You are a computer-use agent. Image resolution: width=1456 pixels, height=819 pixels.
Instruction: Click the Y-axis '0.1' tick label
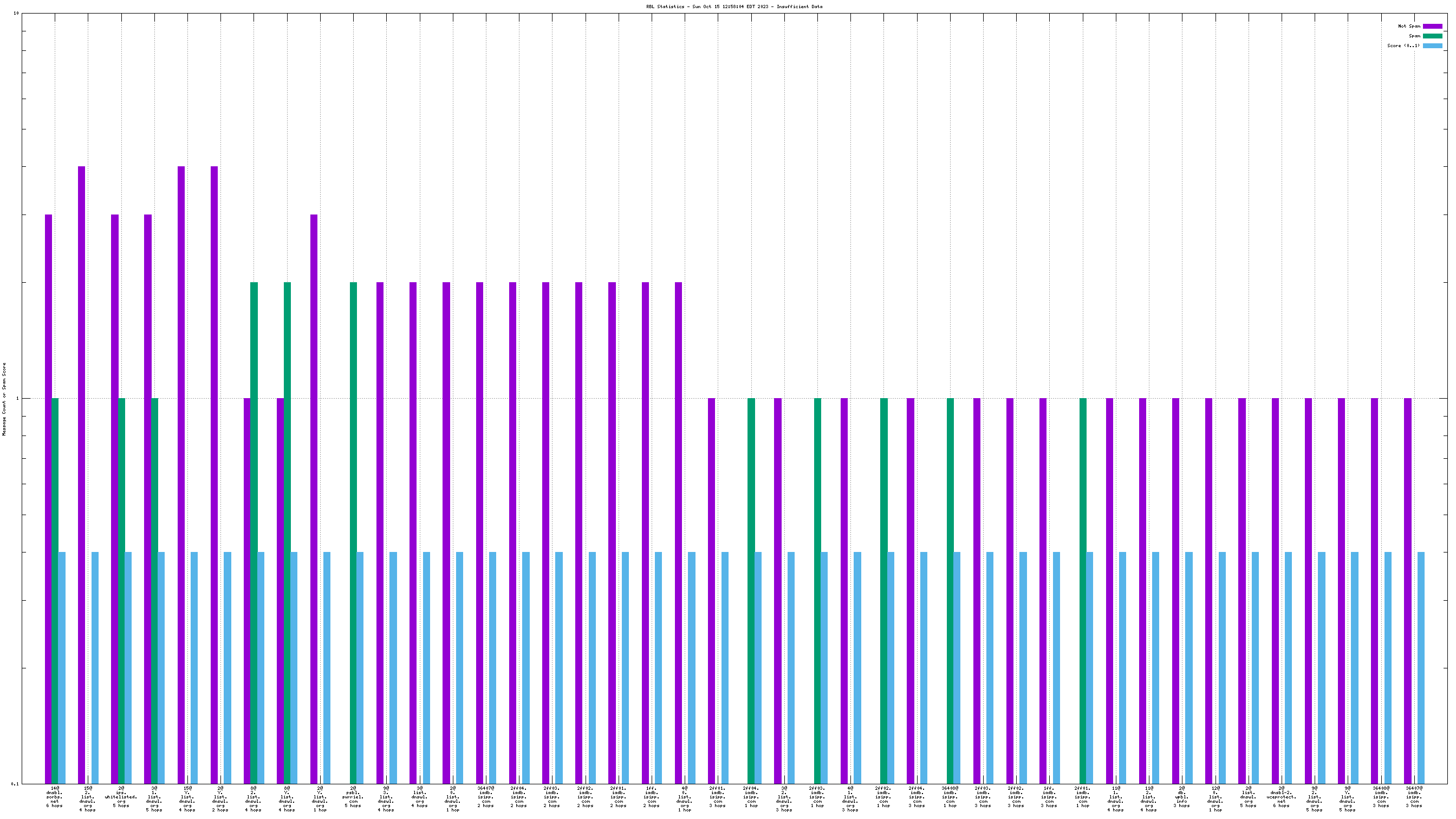[x=15, y=784]
